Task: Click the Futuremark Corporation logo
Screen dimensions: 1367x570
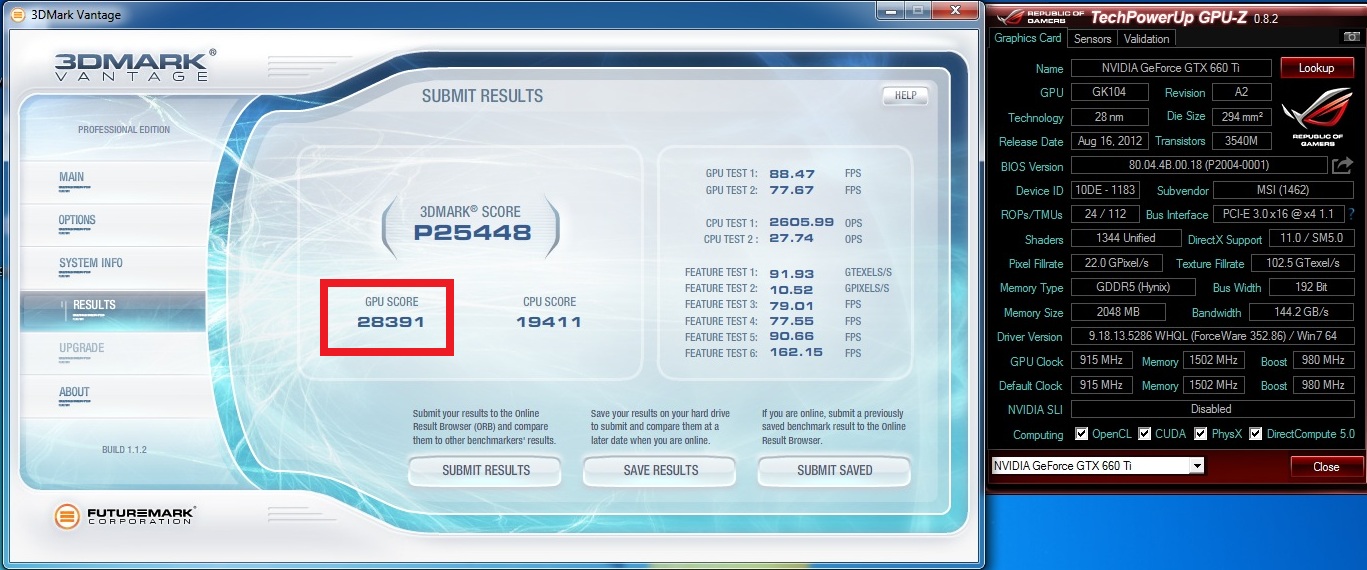Action: coord(125,516)
